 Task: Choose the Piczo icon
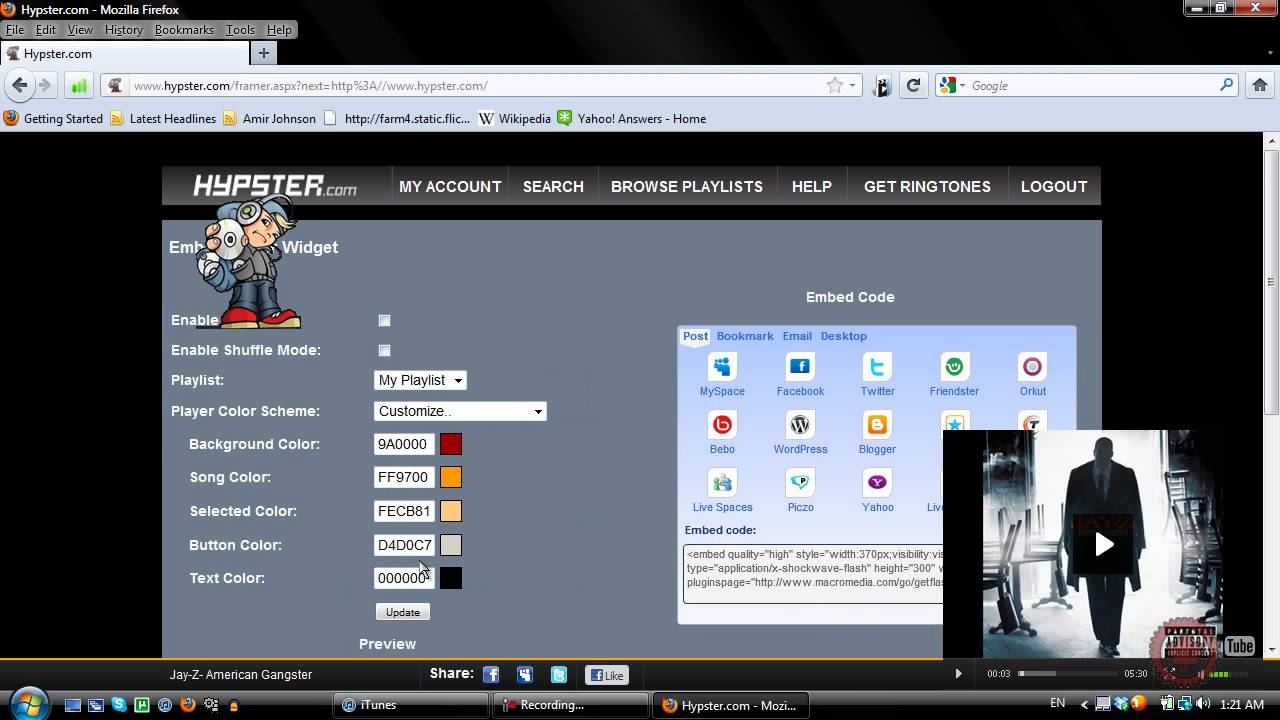(800, 483)
